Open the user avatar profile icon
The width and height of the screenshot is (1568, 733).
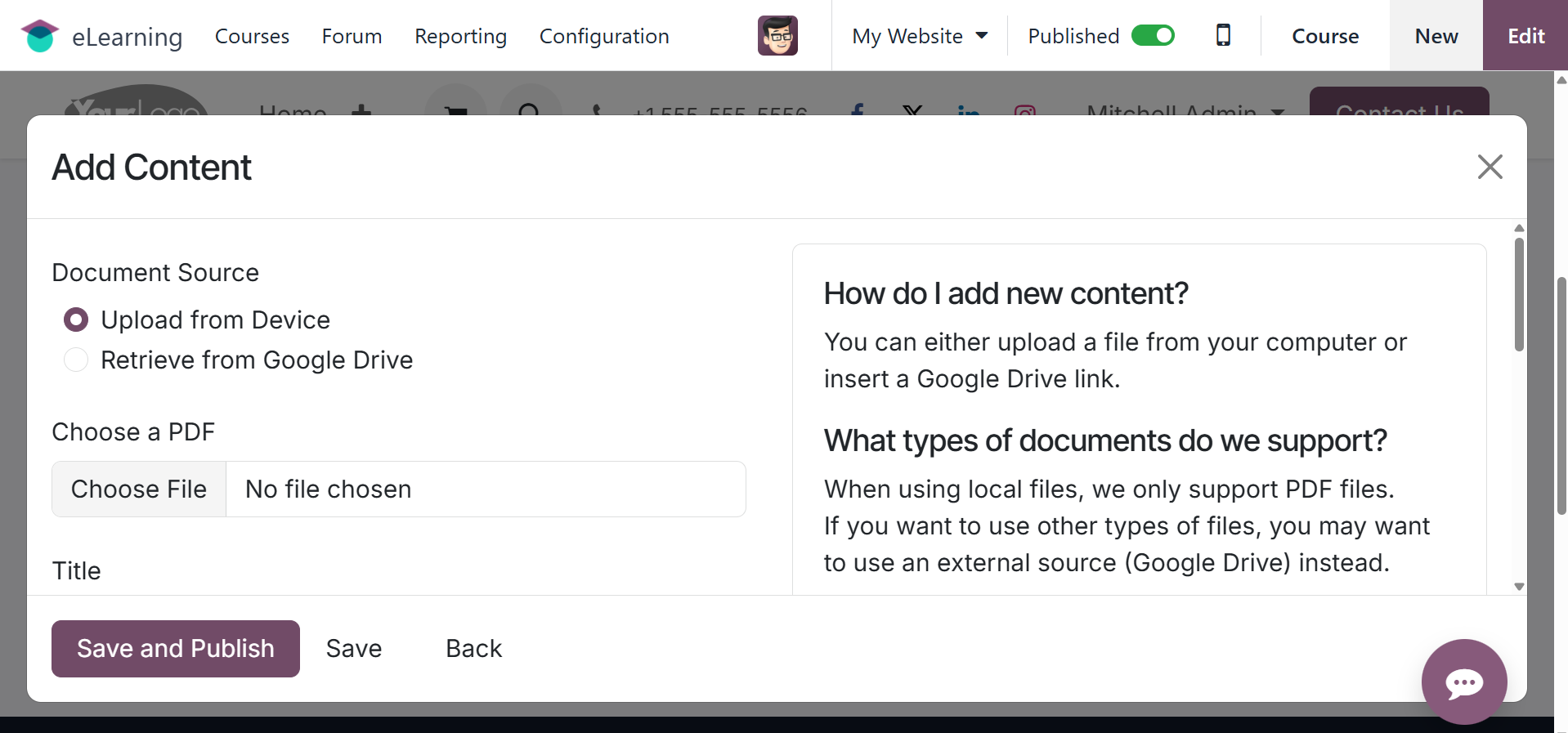(777, 36)
